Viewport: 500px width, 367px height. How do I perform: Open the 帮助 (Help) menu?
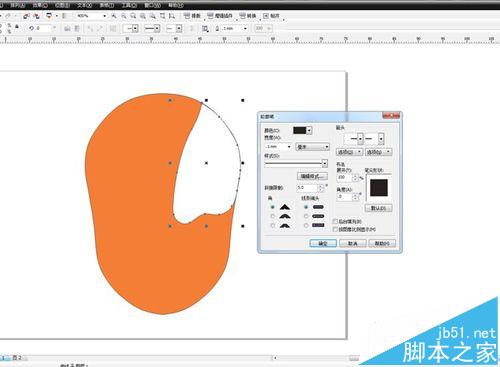pos(176,5)
